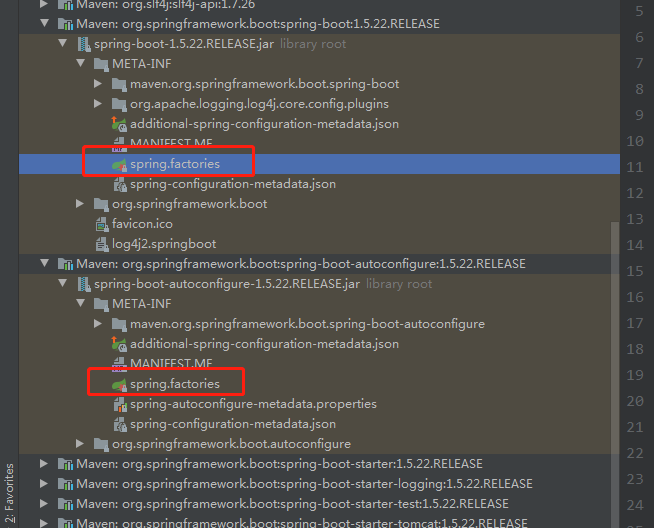Image resolution: width=654 pixels, height=528 pixels.
Task: Click the file icon of log4j2.springboot
Action: click(x=102, y=244)
